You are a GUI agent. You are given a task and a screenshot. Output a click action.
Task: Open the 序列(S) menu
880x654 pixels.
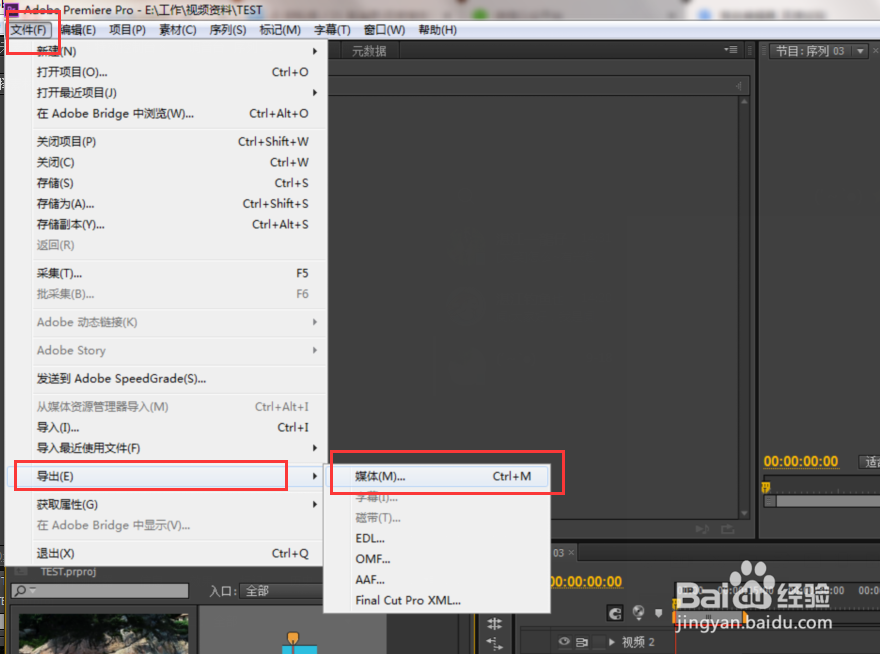227,29
